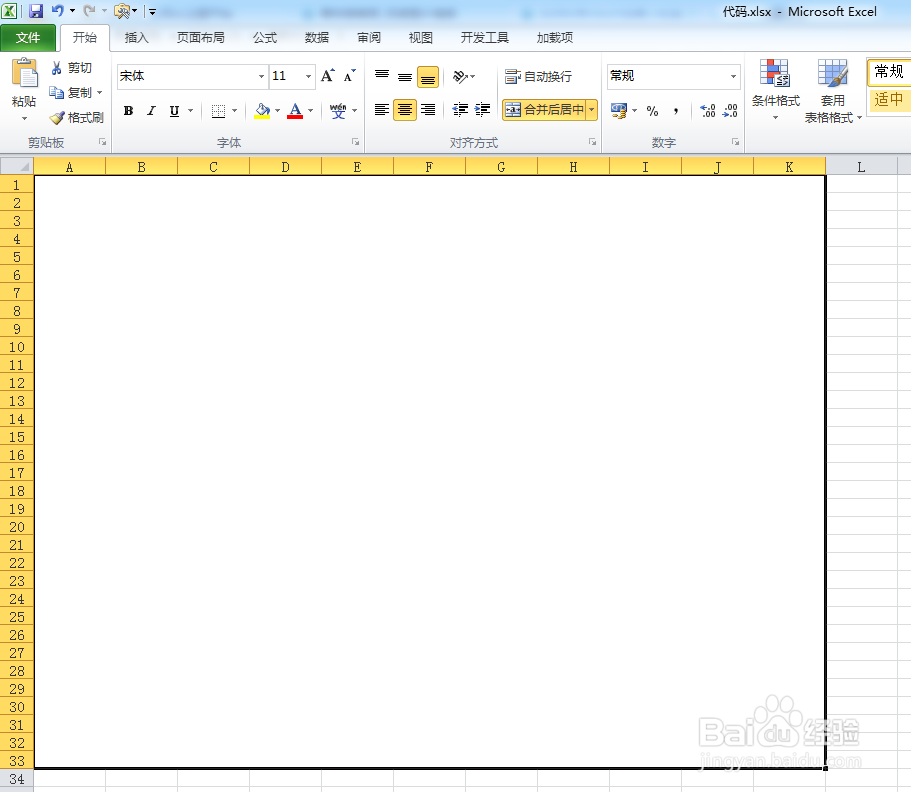Click increase decimal icon
911x792 pixels.
pos(708,110)
